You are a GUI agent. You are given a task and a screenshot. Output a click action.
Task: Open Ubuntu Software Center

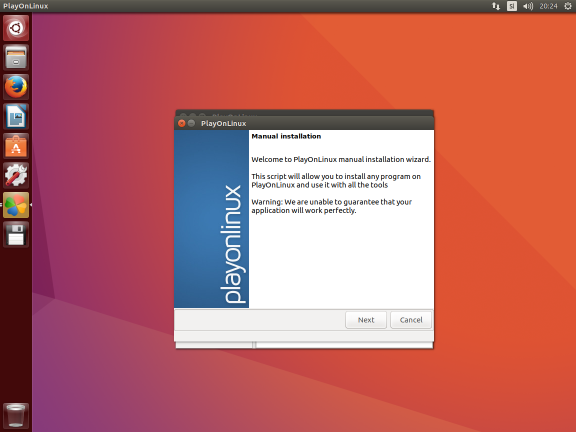[16, 146]
